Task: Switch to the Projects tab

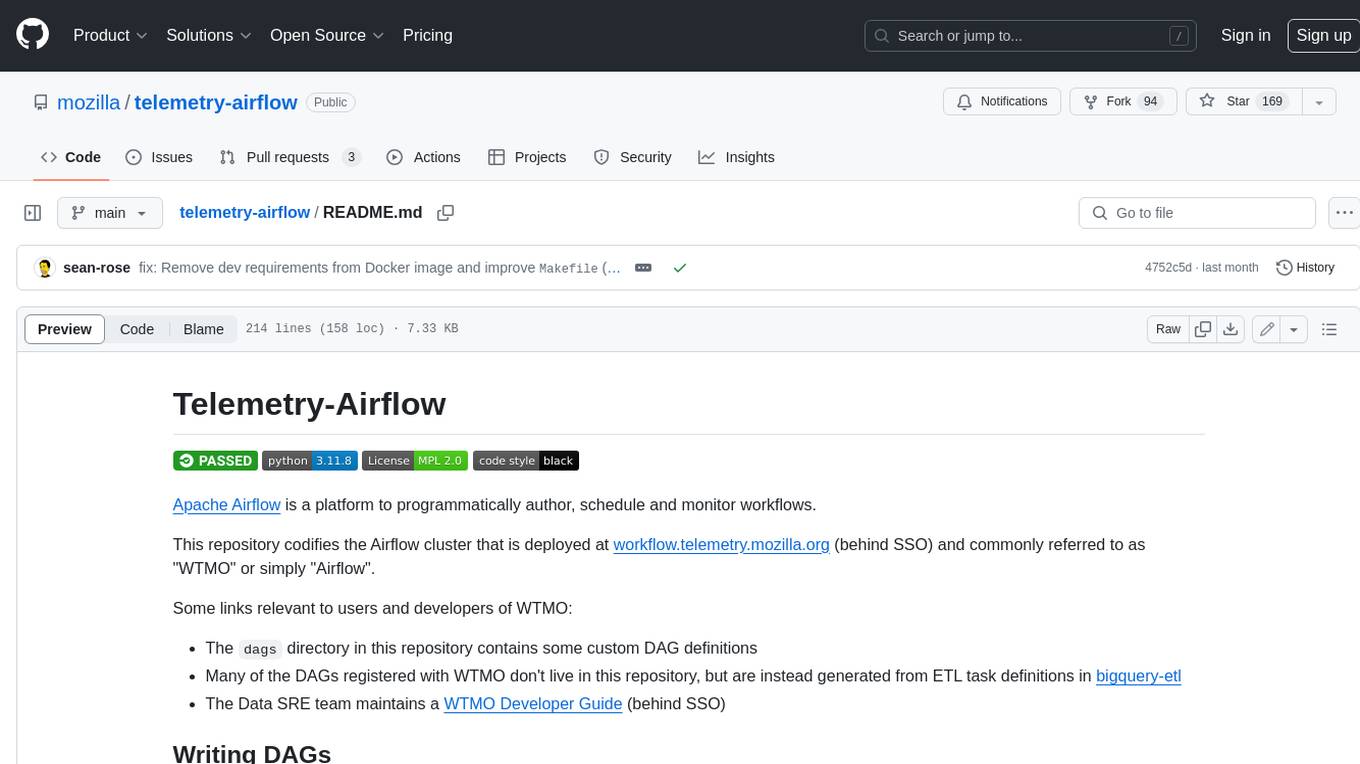Action: (527, 157)
